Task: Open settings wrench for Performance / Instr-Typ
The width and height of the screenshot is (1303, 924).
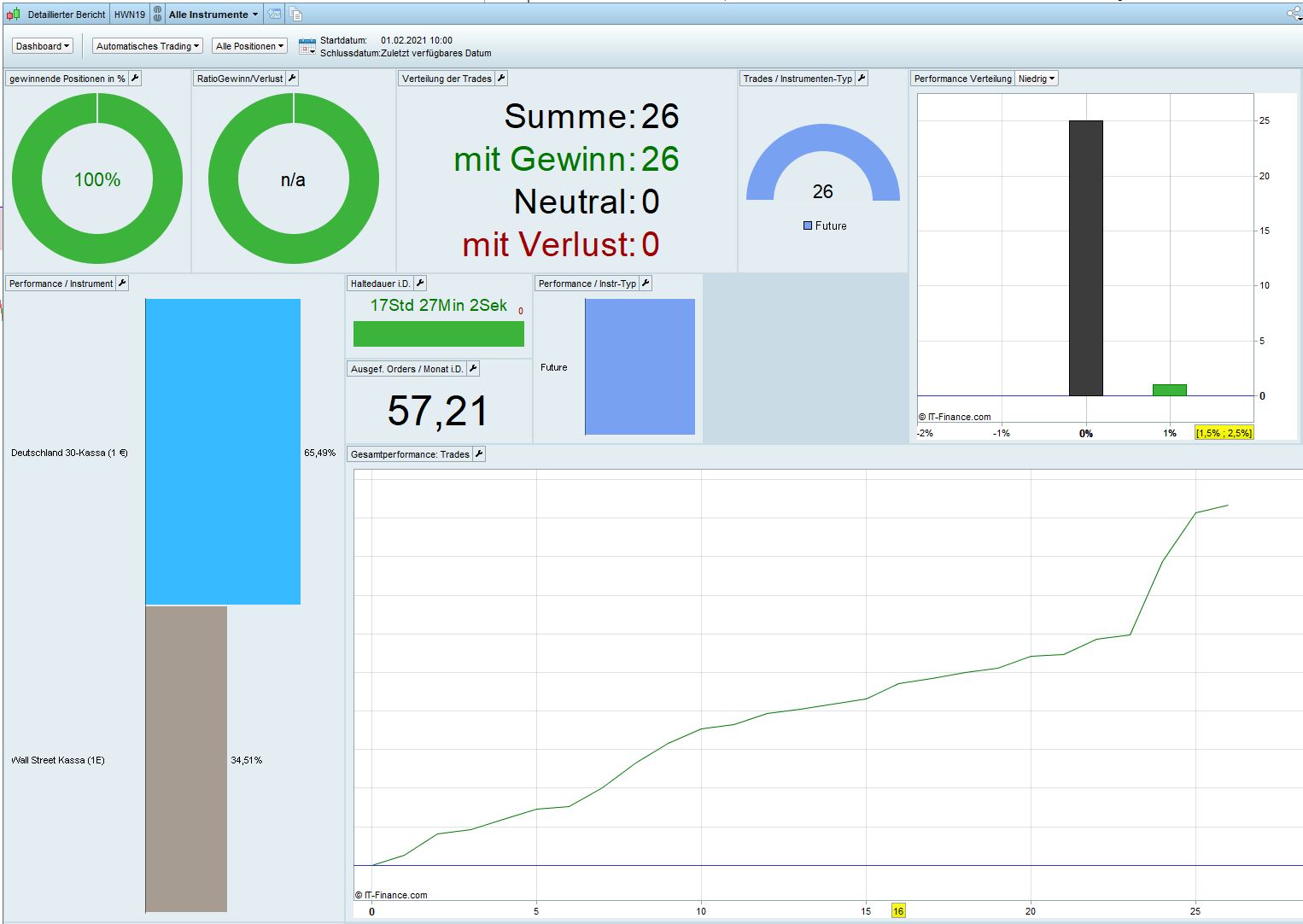Action: tap(646, 284)
